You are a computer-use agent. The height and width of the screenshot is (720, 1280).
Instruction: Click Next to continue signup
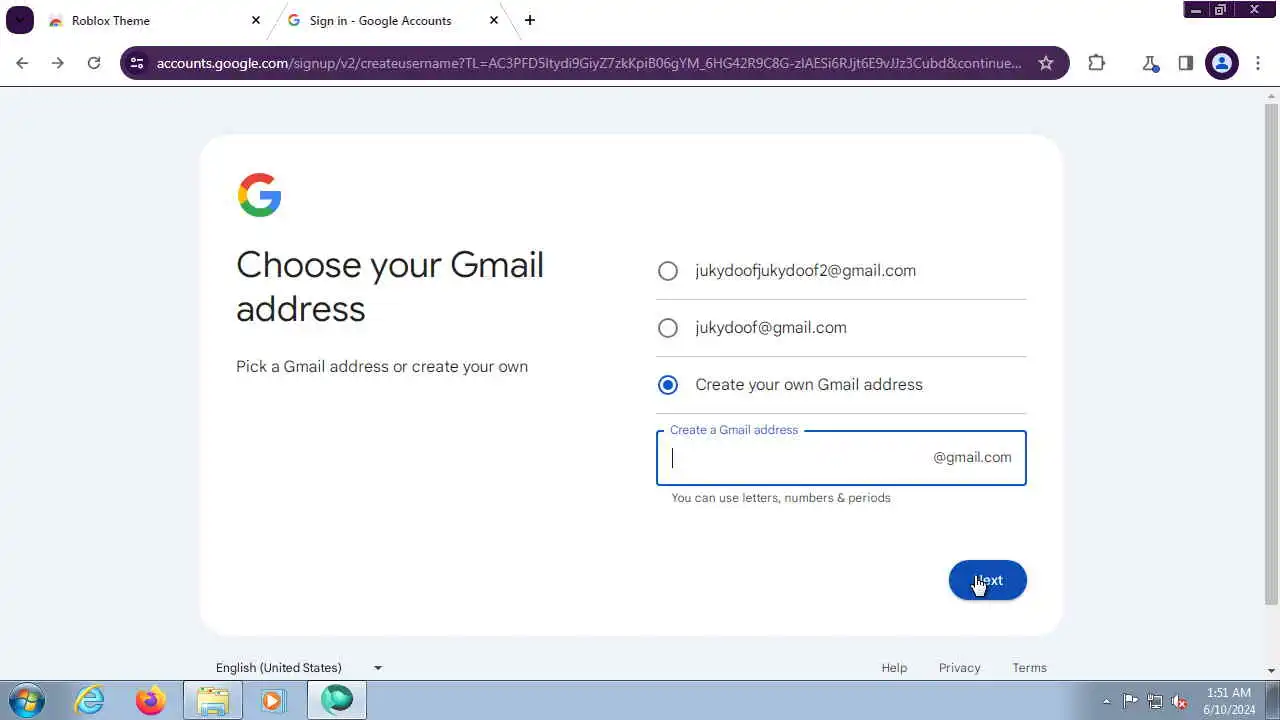[x=988, y=580]
